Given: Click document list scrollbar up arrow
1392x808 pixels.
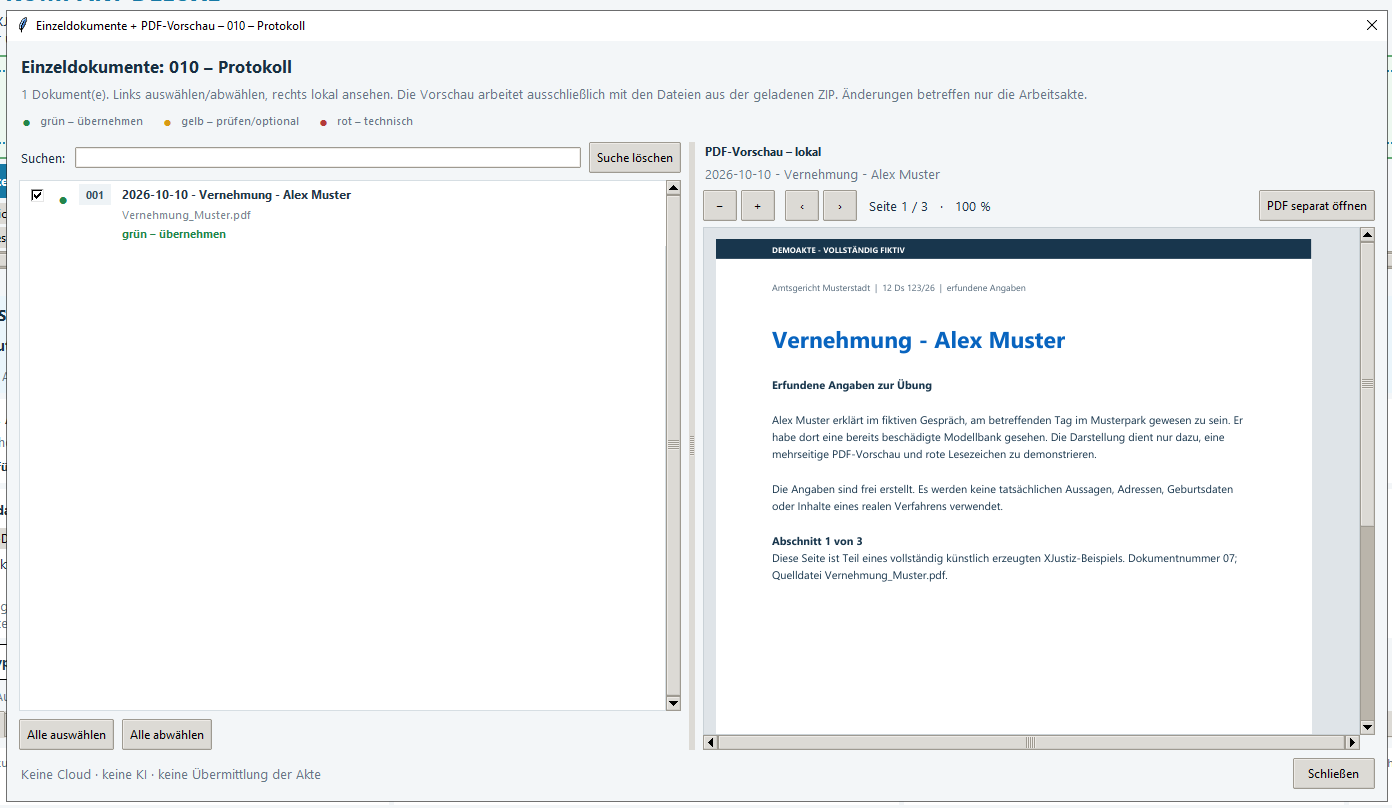Looking at the screenshot, I should click(673, 188).
